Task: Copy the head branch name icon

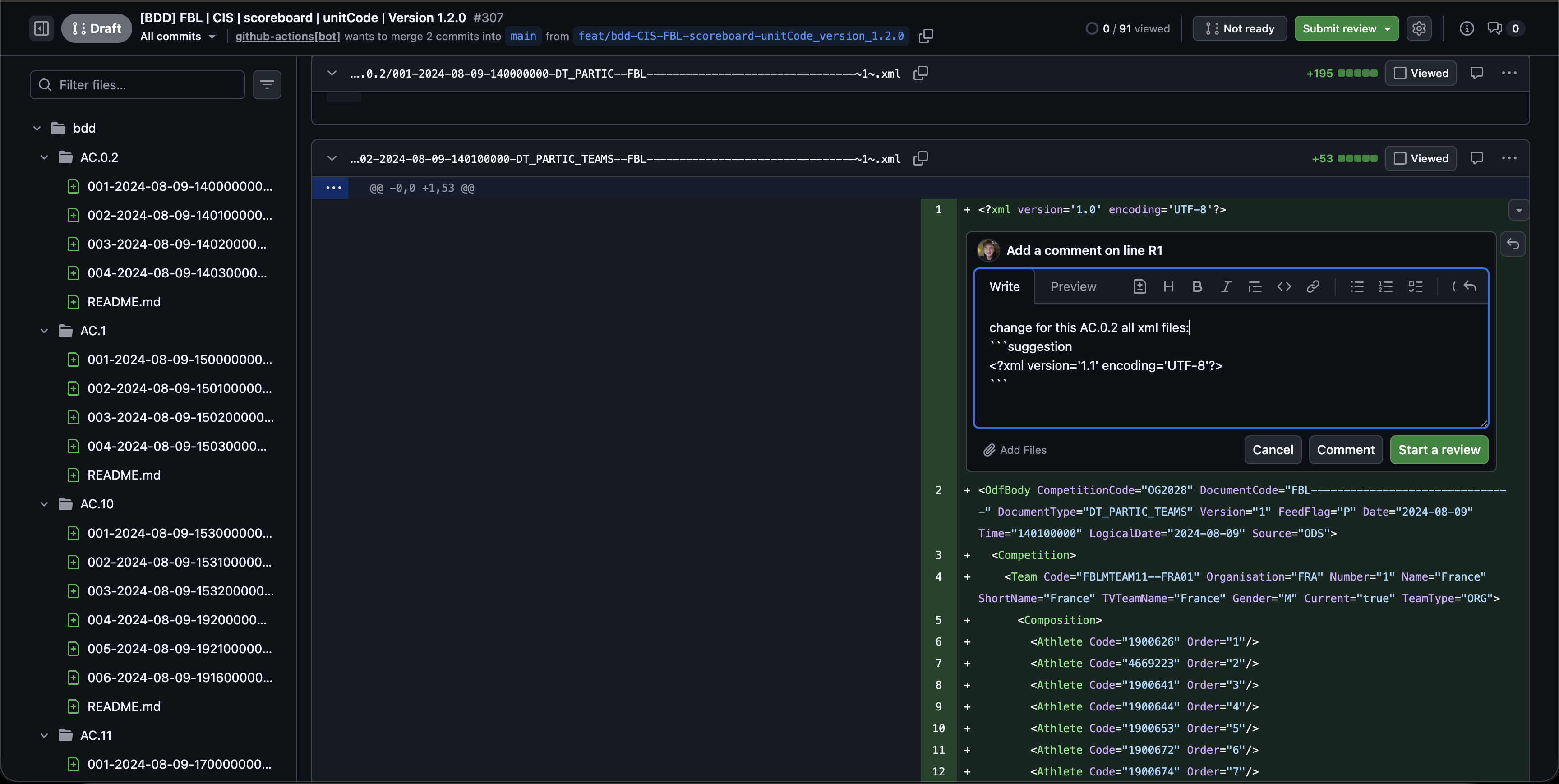Action: click(925, 36)
